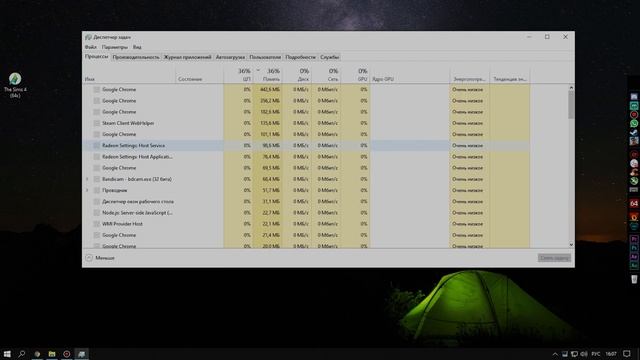Click the red 64 icon in side dock
This screenshot has width=640, height=360.
634,203
